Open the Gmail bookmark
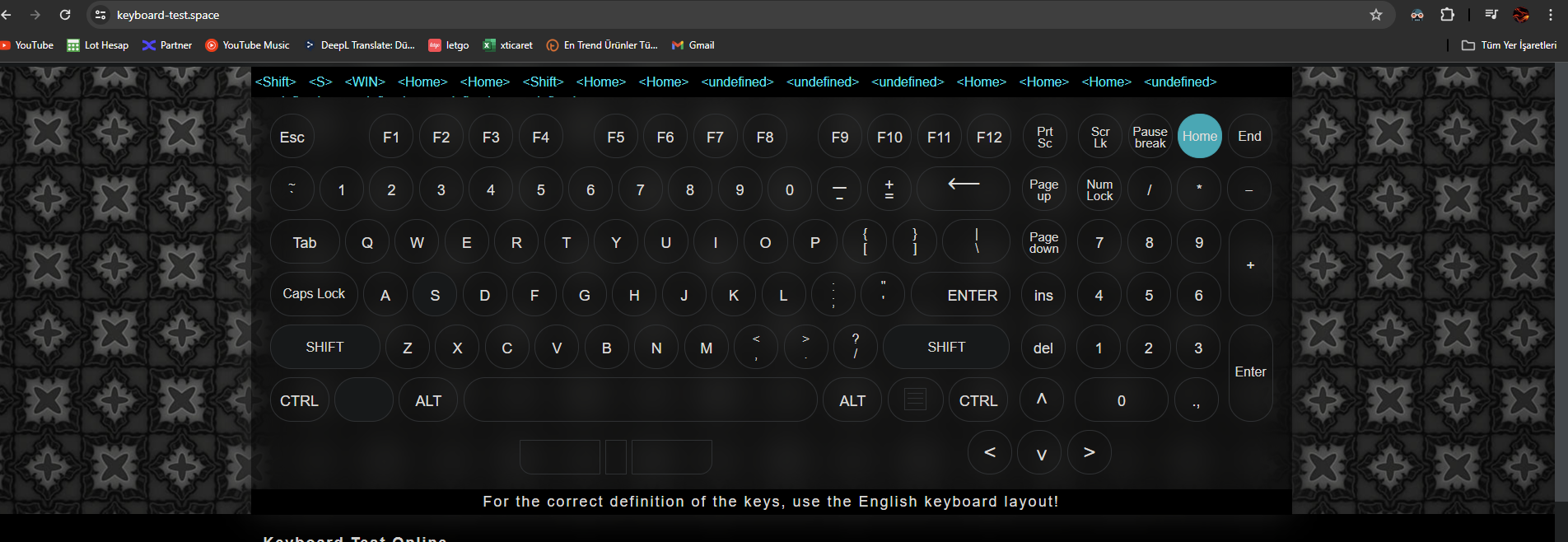Viewport: 1568px width, 542px height. click(693, 45)
